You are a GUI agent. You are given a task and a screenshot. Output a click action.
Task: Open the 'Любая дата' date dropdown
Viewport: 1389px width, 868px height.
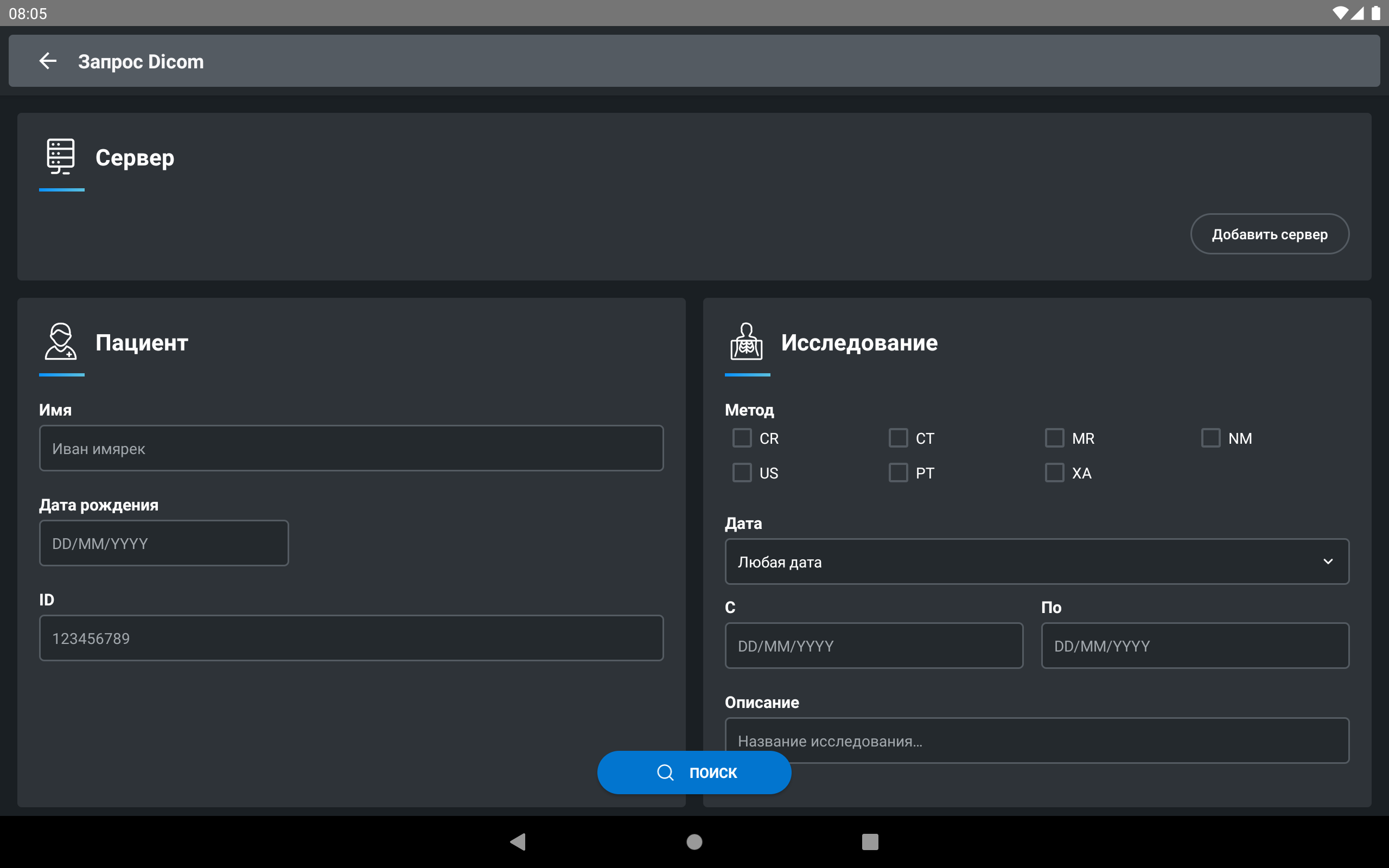tap(1036, 561)
